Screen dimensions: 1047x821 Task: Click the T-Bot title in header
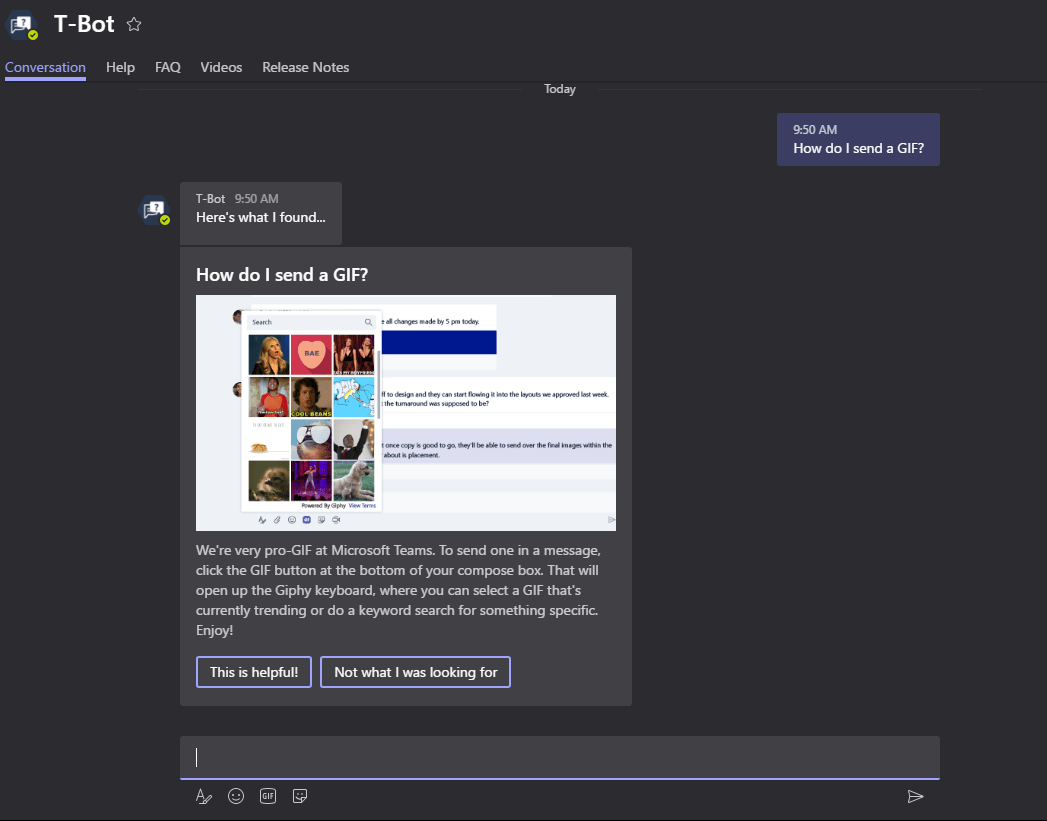pyautogui.click(x=84, y=24)
